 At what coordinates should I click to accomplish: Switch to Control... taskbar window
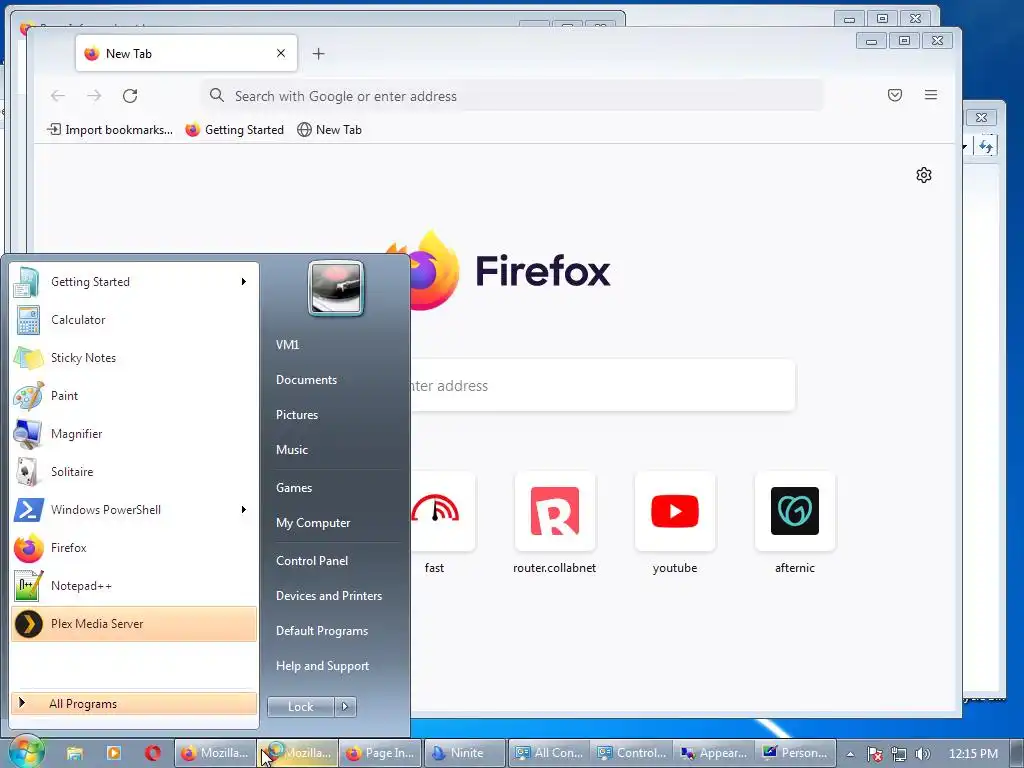click(x=632, y=753)
